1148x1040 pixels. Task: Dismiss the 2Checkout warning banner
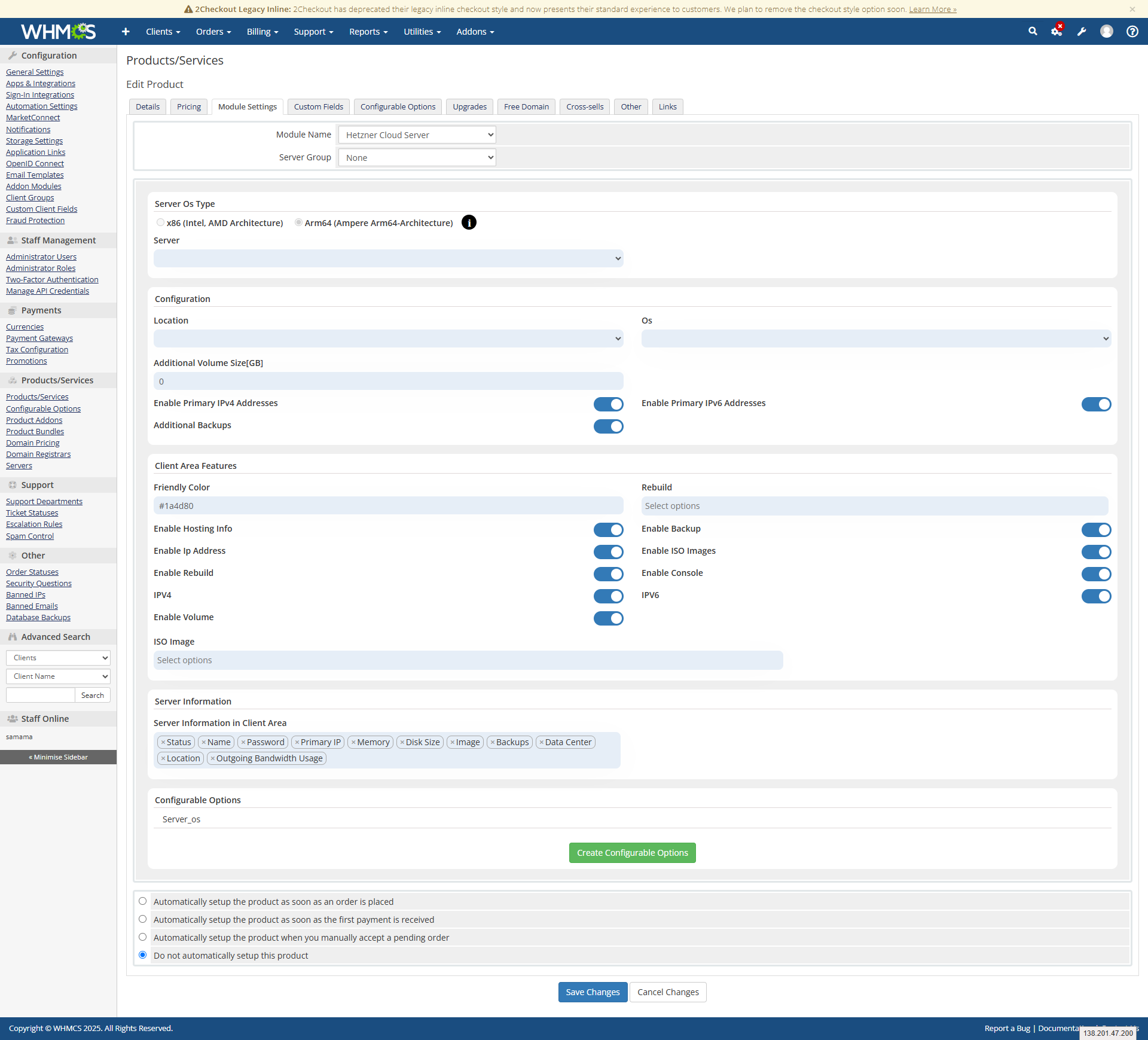point(1132,9)
